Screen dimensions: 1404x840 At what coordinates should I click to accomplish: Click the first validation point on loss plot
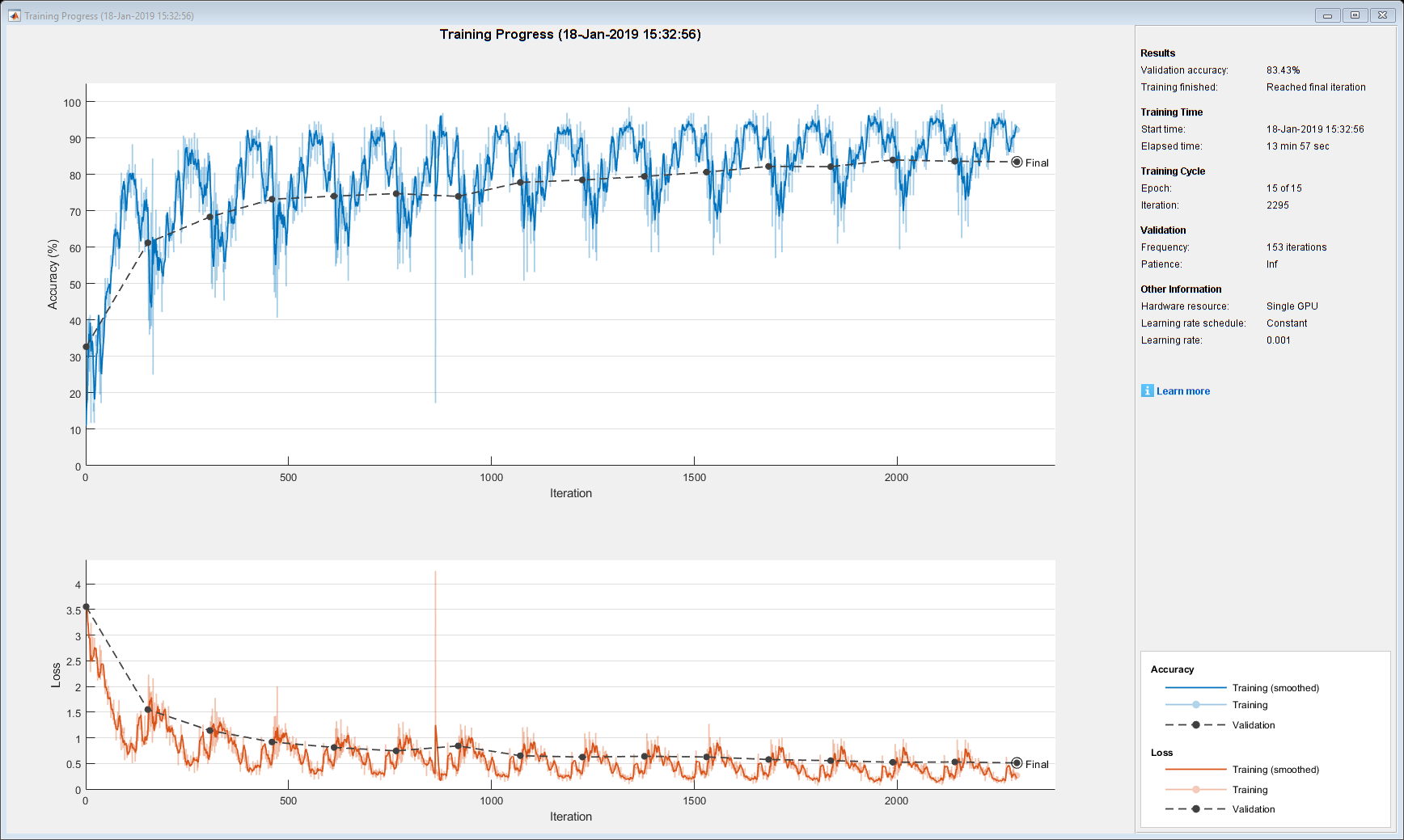(x=86, y=606)
